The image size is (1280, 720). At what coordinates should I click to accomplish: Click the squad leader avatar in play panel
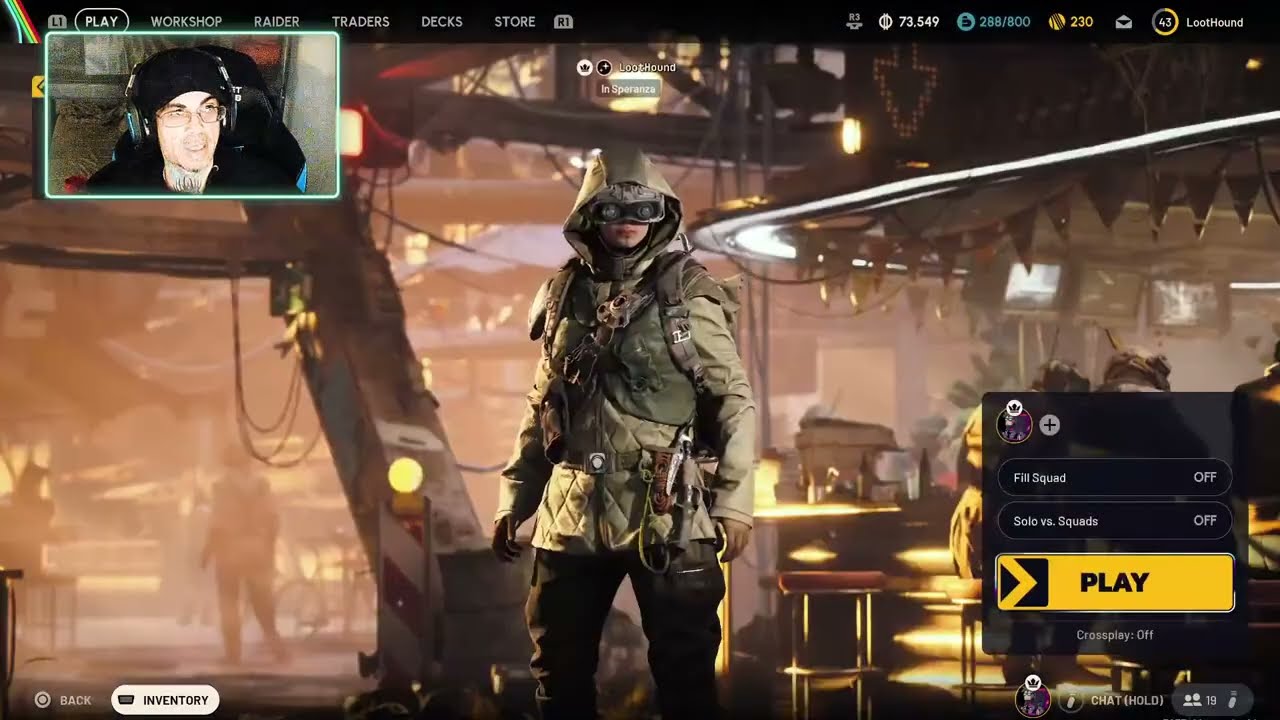(1014, 423)
